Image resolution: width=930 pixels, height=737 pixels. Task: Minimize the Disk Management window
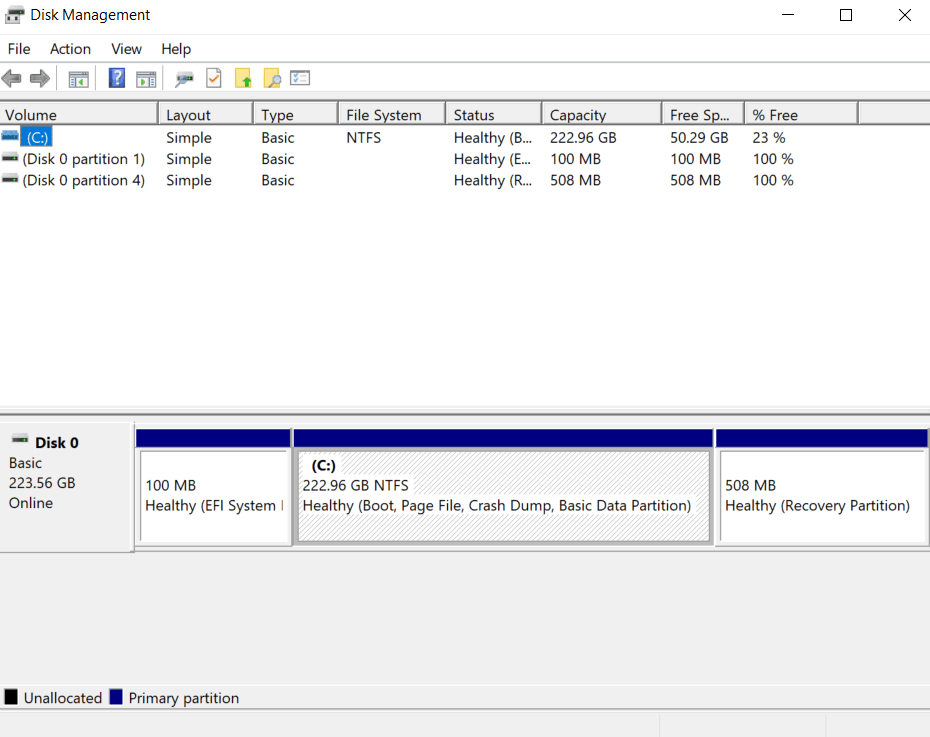pyautogui.click(x=788, y=15)
